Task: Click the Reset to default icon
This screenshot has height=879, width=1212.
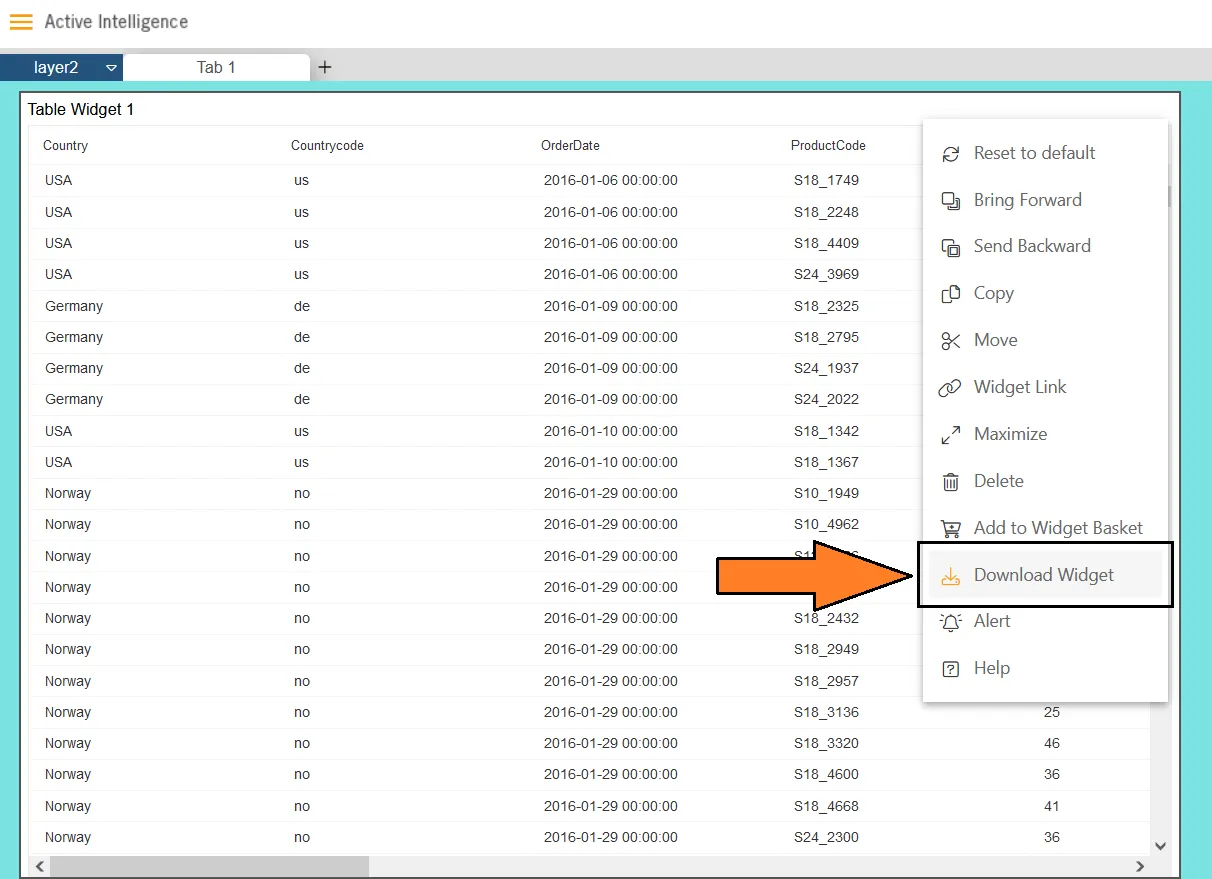Action: [x=951, y=154]
